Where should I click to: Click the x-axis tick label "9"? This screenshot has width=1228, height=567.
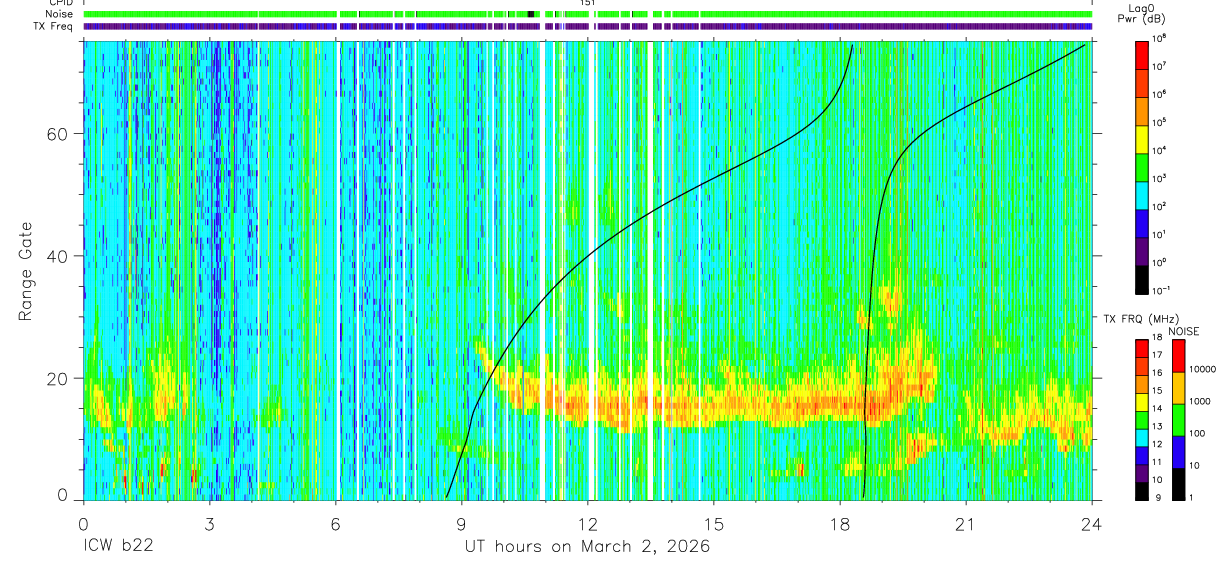(462, 523)
